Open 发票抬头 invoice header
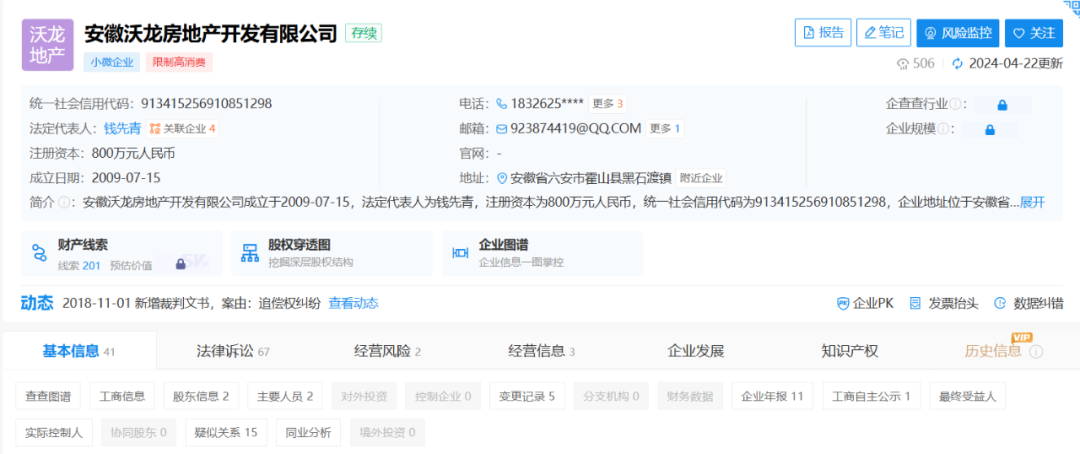 point(944,303)
